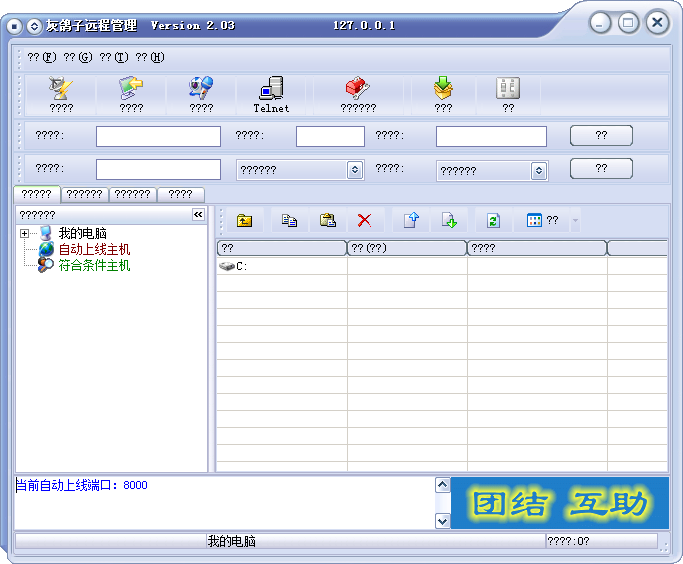Click the paste clipboard icon
The image size is (683, 564).
tap(327, 221)
